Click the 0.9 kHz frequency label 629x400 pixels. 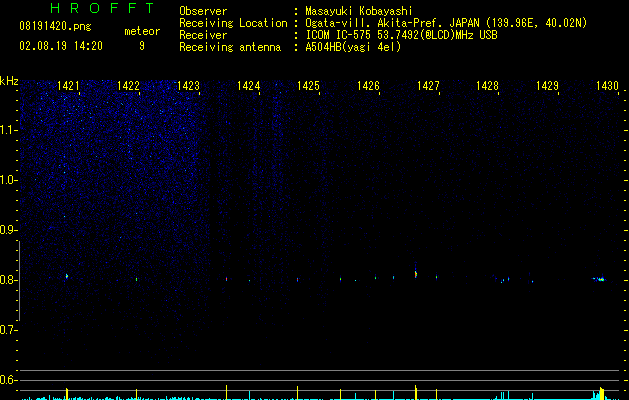(x=8, y=230)
